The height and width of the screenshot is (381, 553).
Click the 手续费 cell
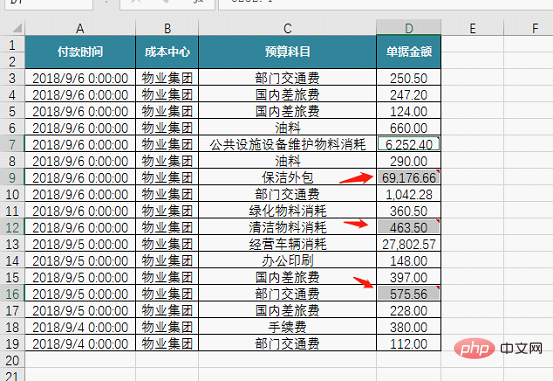click(x=287, y=327)
